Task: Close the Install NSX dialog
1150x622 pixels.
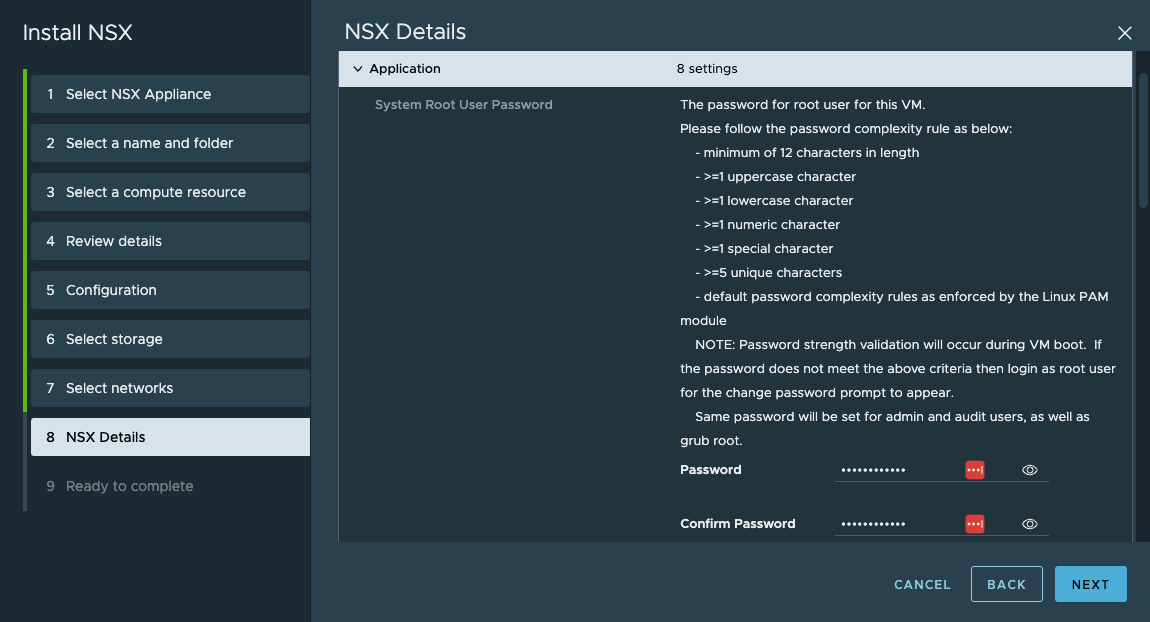Action: pyautogui.click(x=1124, y=33)
